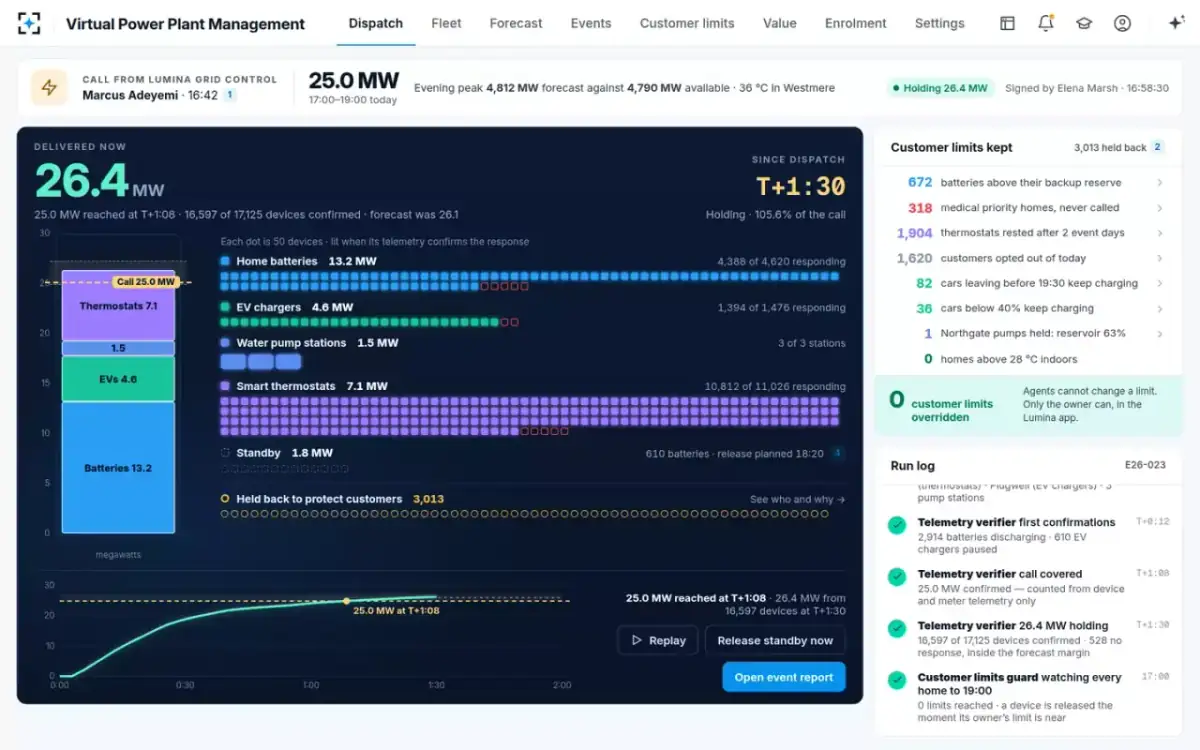Click green check beside 26.4 MW holding entry

point(897,629)
